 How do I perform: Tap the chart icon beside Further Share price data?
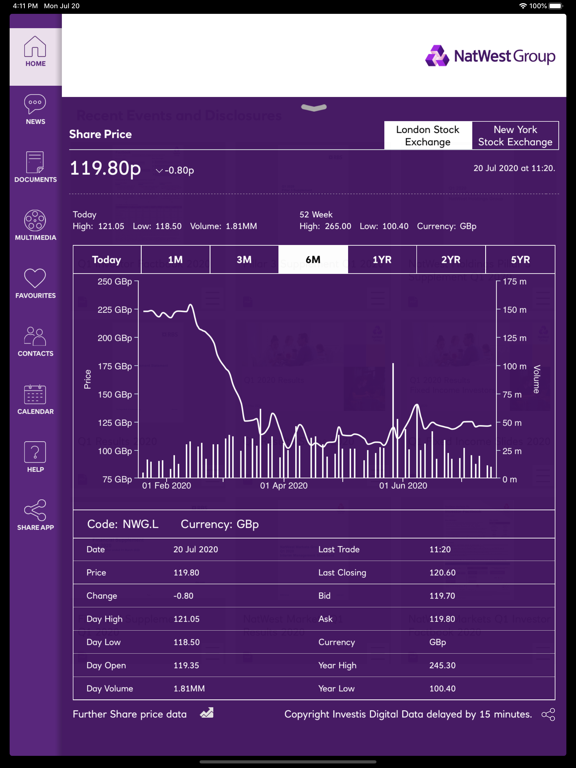coord(207,713)
